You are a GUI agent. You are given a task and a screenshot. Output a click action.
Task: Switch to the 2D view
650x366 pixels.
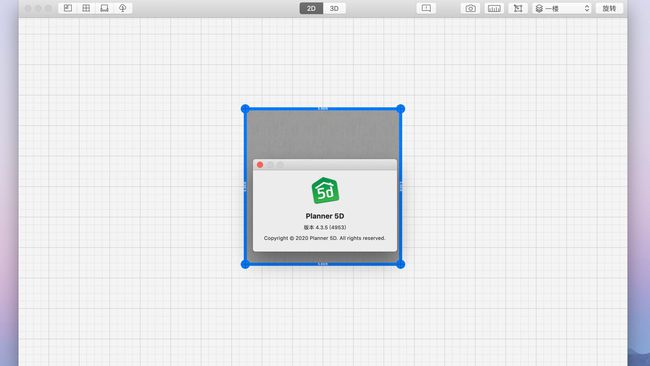point(311,8)
